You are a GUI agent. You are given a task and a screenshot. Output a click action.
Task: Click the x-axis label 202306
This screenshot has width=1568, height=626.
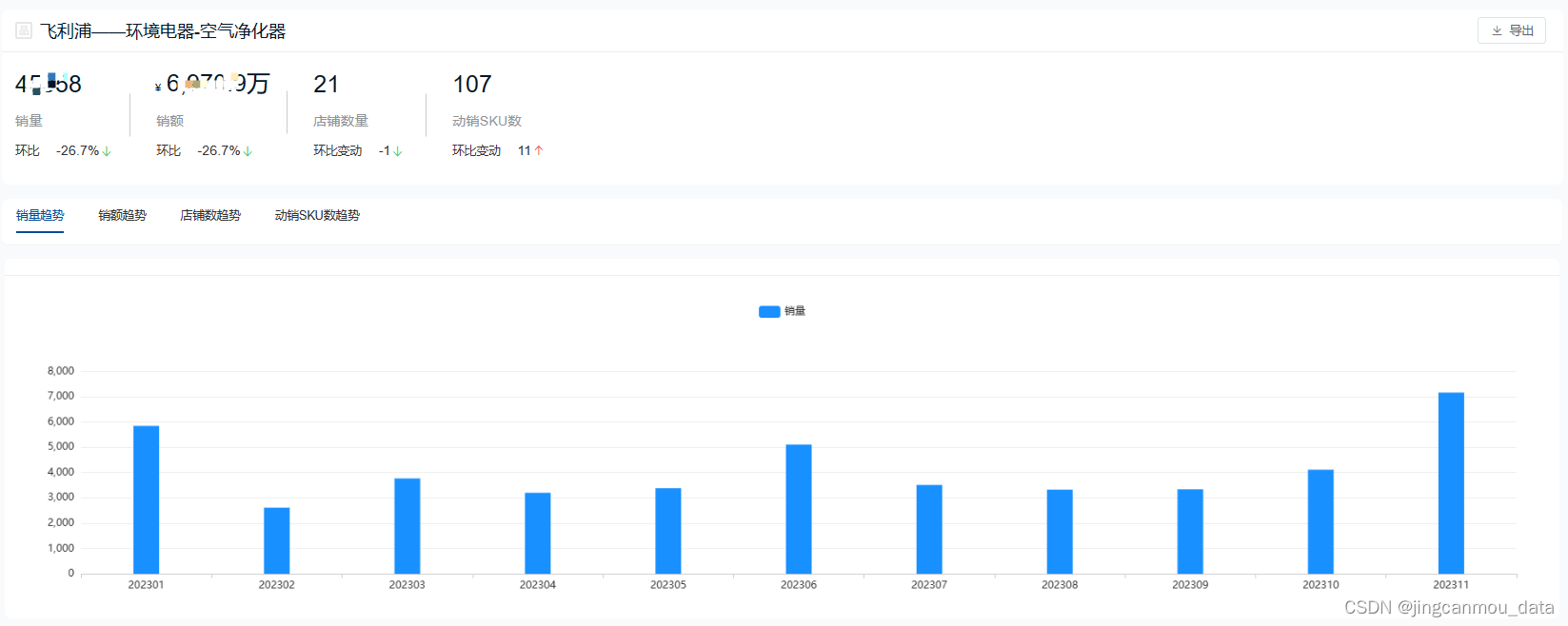coord(798,585)
